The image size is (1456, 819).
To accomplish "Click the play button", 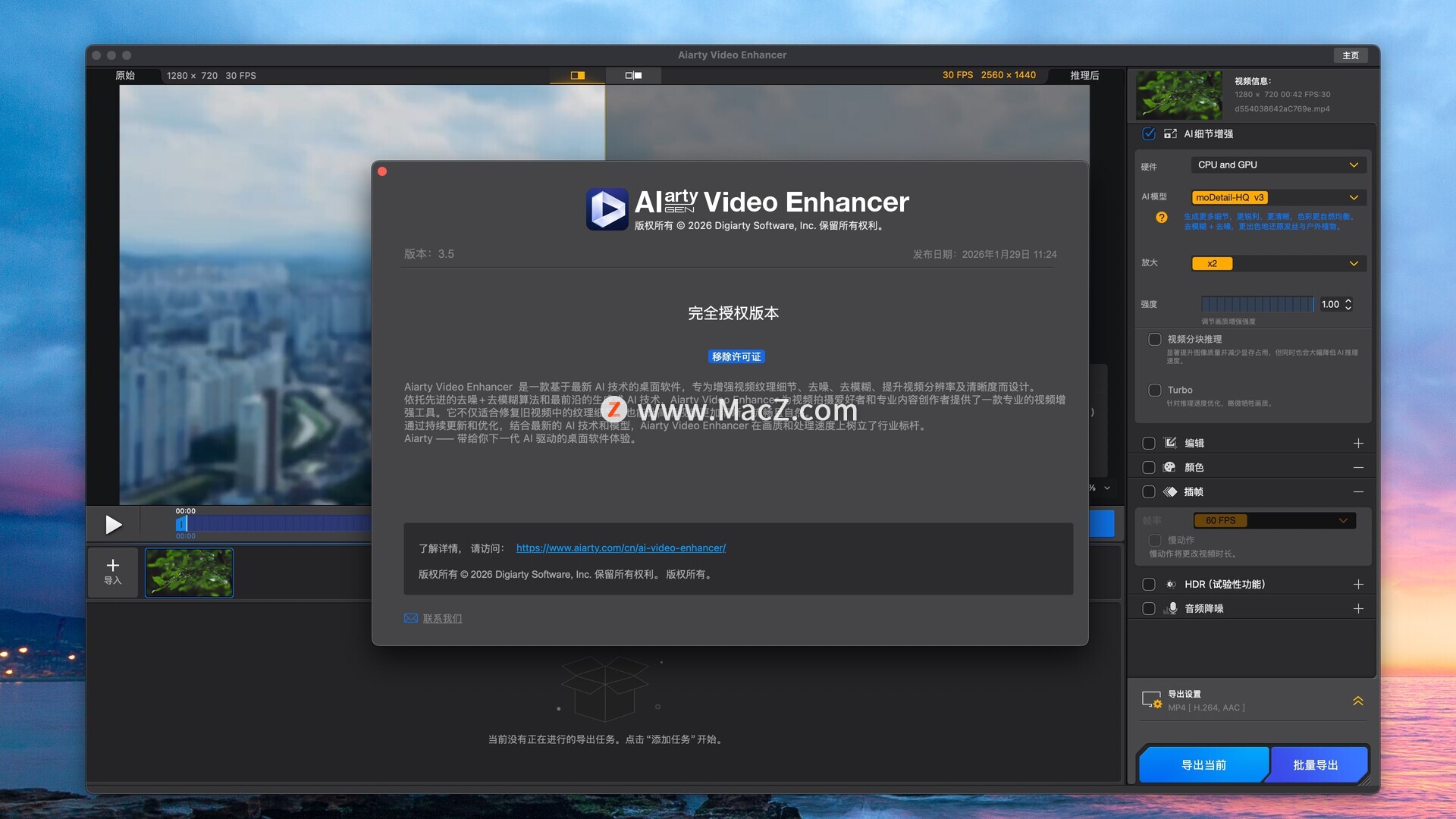I will [113, 525].
